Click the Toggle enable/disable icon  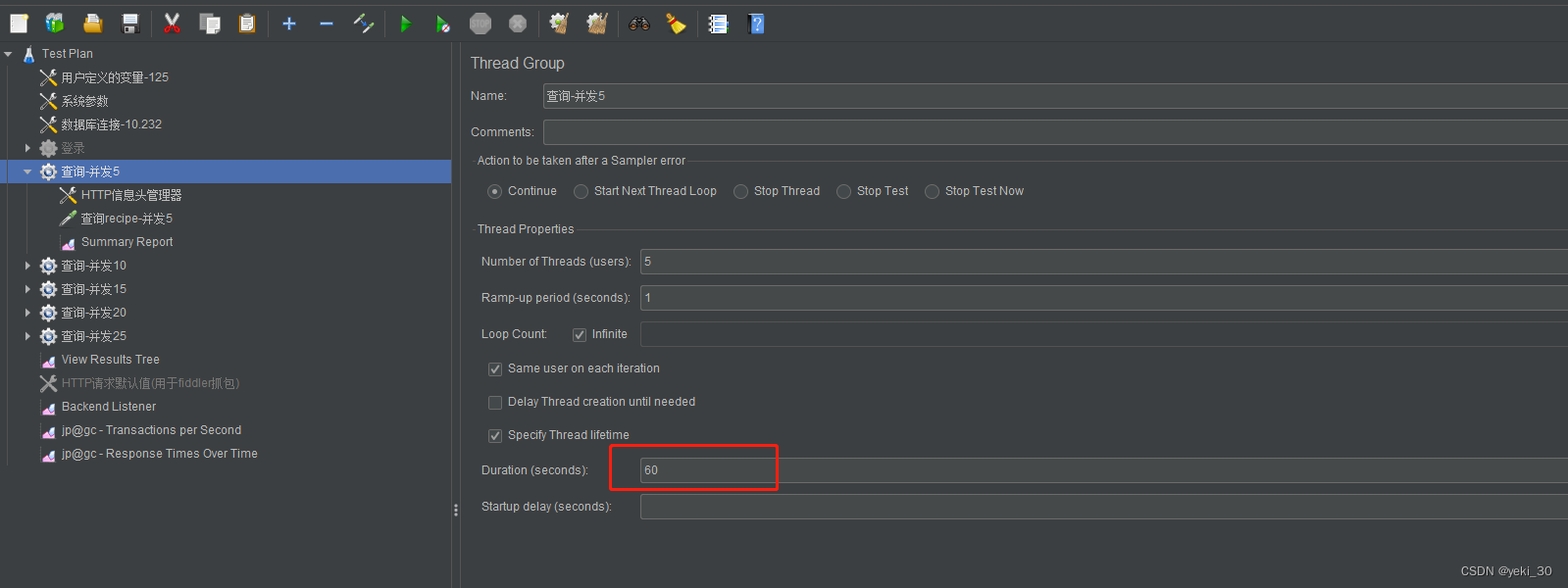tap(364, 24)
